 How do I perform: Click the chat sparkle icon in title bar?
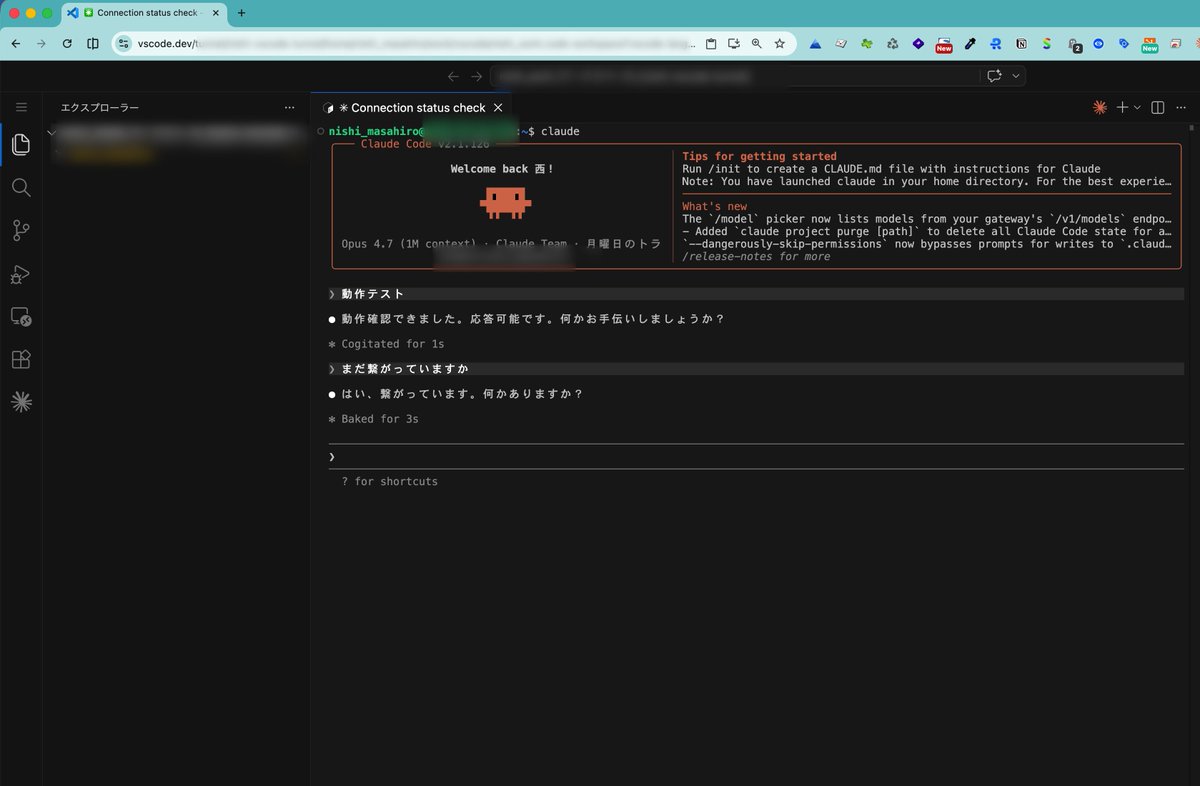pos(994,76)
